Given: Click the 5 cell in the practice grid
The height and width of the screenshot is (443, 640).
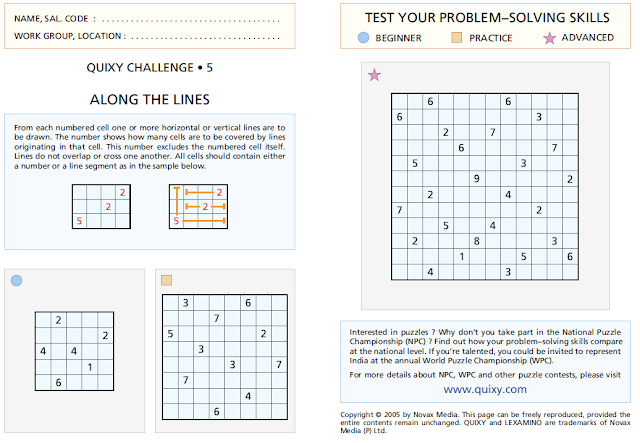Looking at the screenshot, I should [170, 334].
